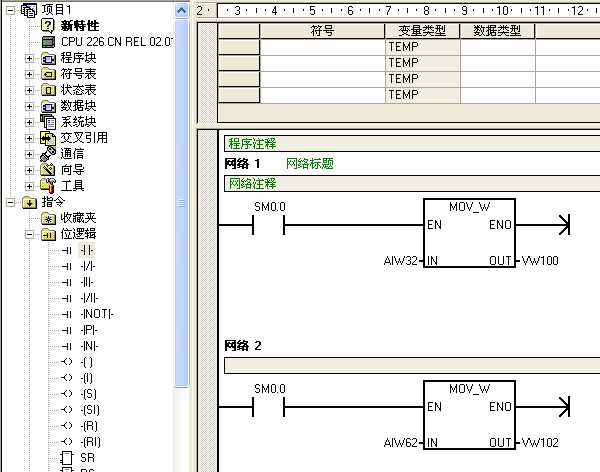Select the output coil -( ) instruction
600x472 pixels.
pyautogui.click(x=87, y=362)
